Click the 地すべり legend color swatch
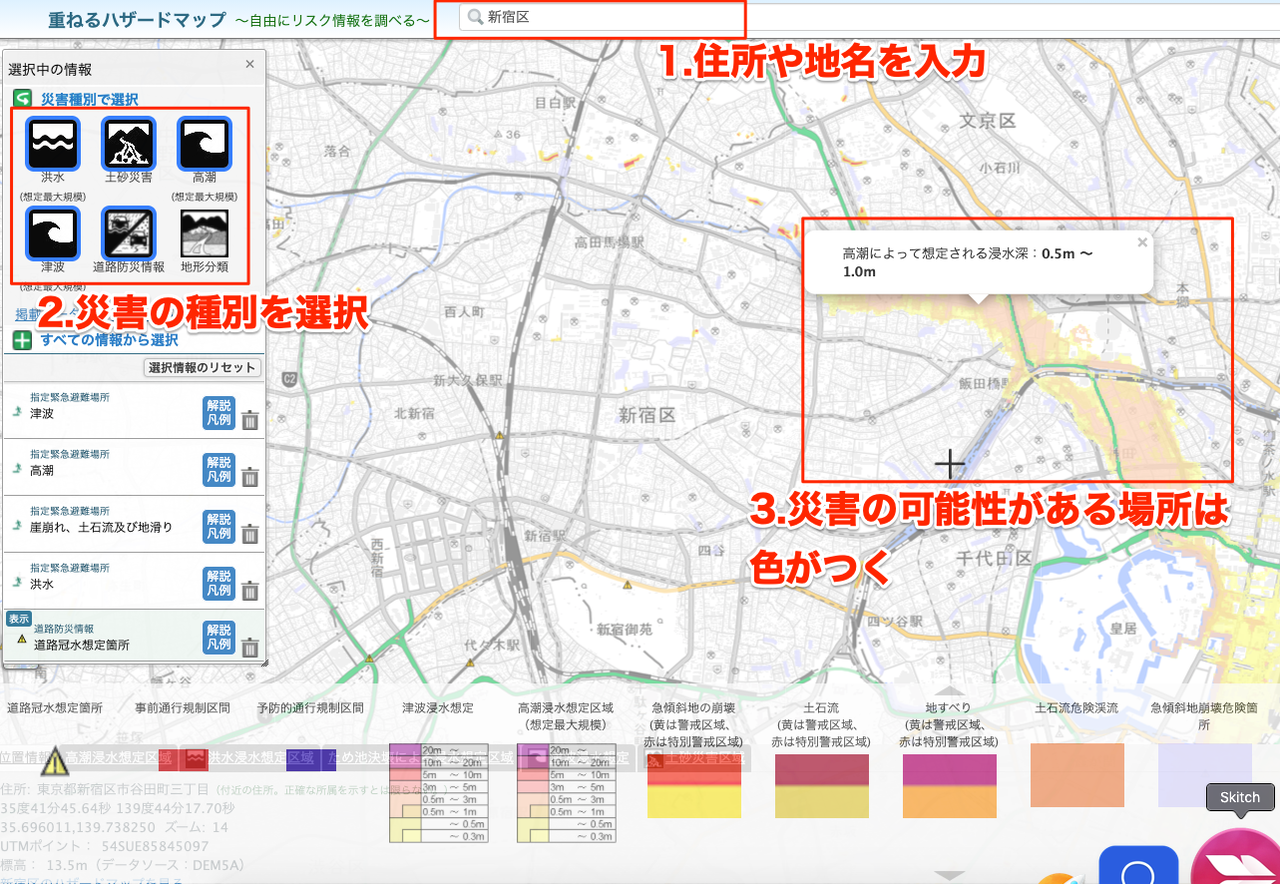 click(x=950, y=786)
